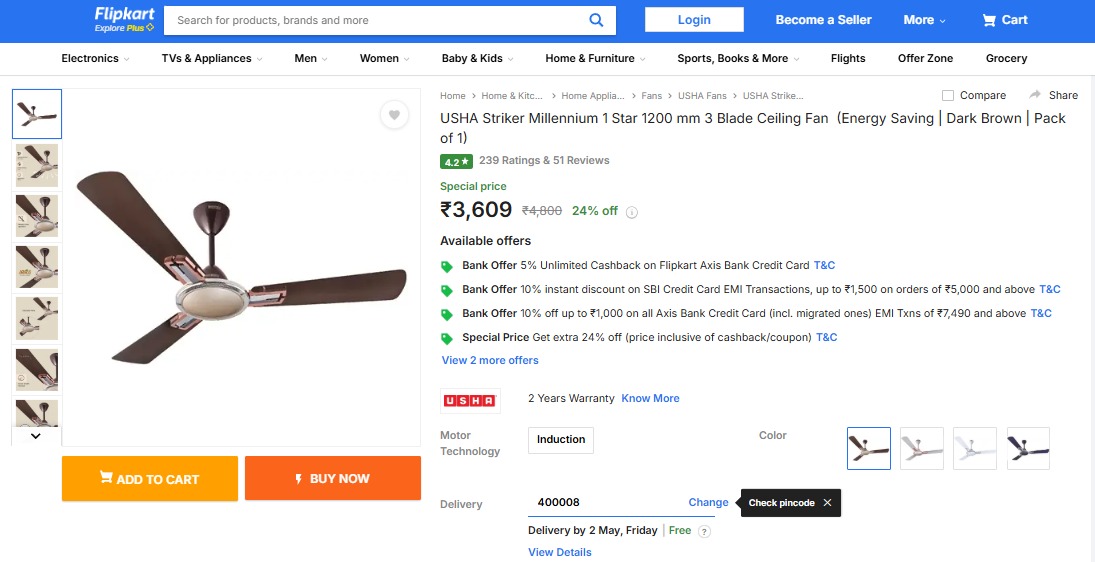
Task: Open the Offer Zone menu item
Action: click(x=925, y=58)
